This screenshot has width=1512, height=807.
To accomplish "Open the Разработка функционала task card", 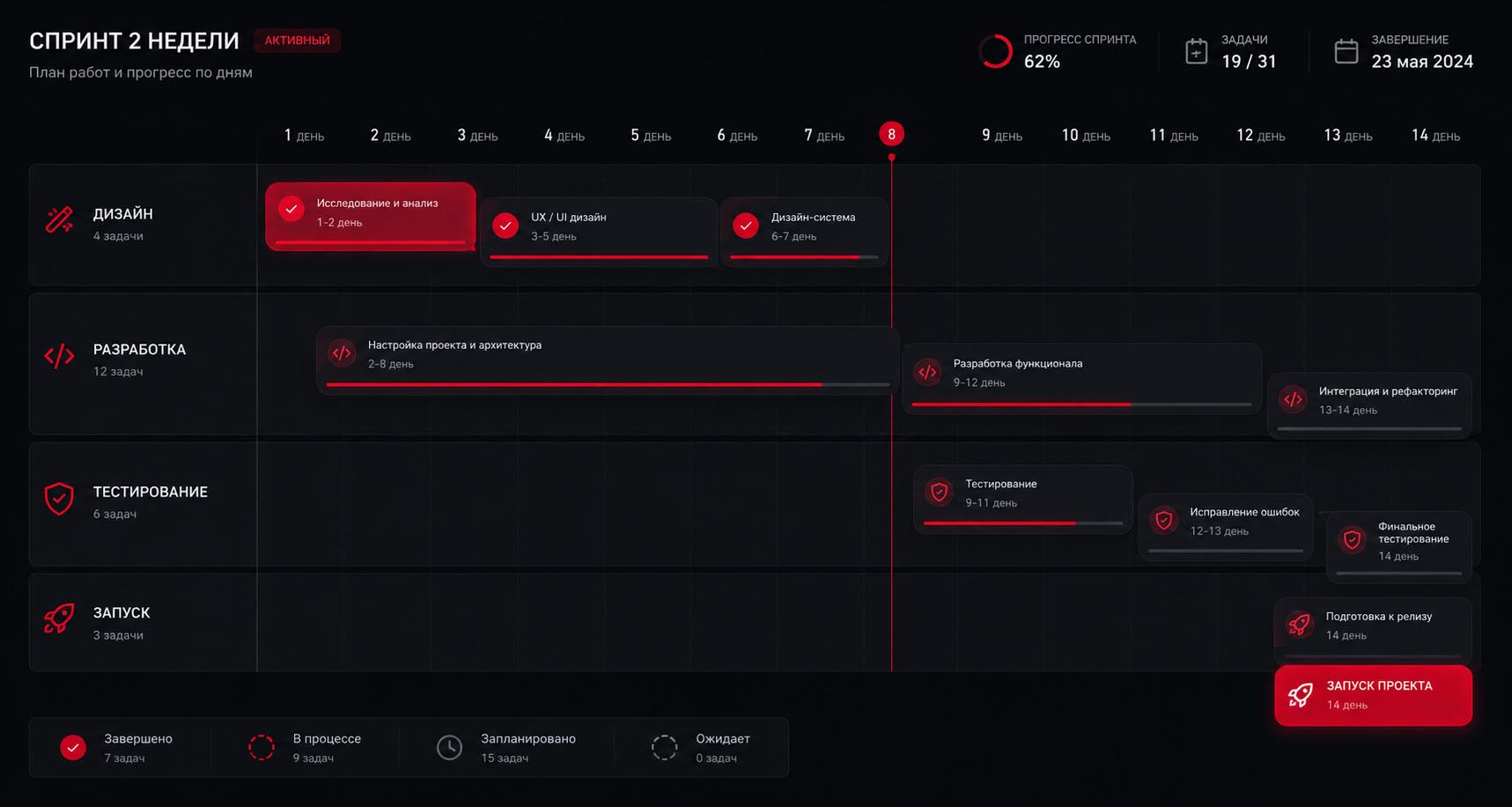I will coord(1082,378).
